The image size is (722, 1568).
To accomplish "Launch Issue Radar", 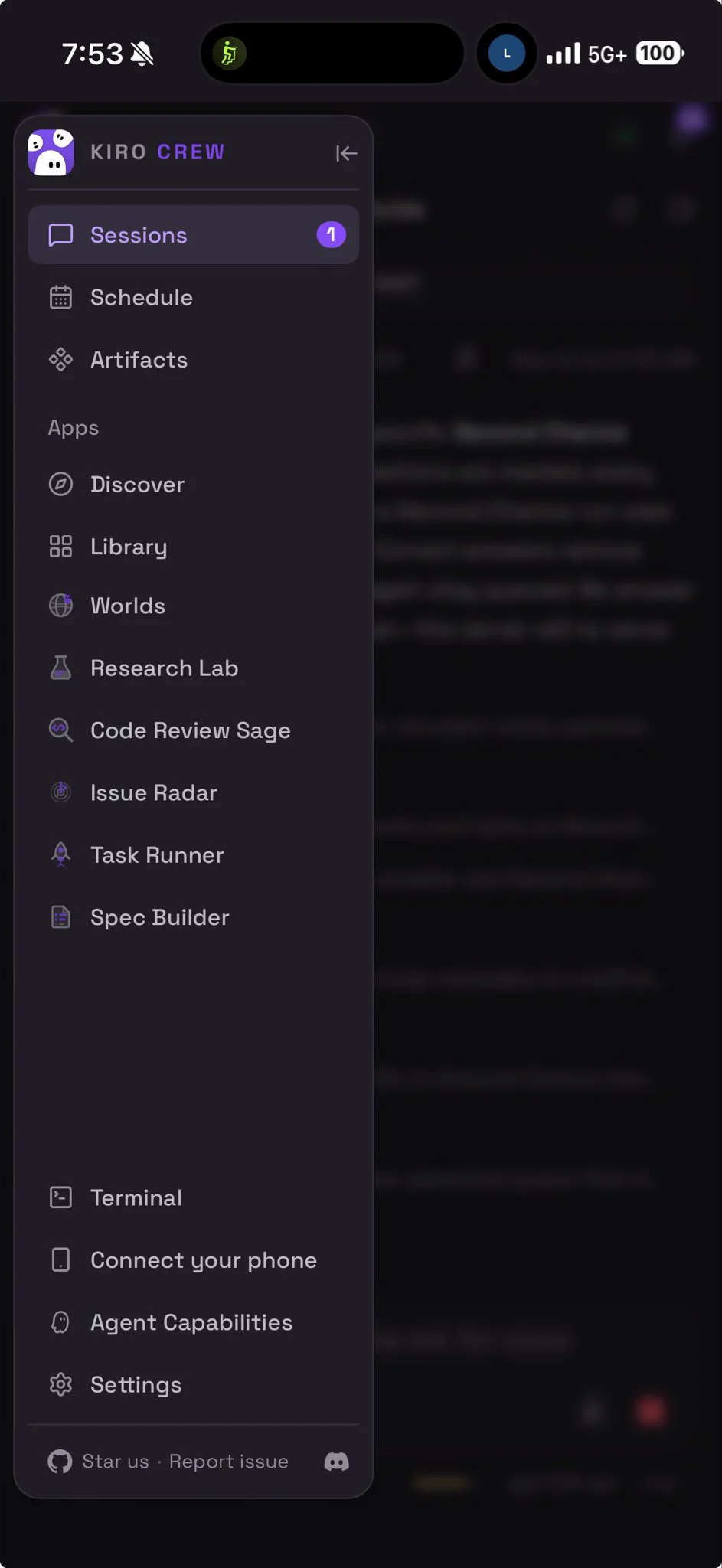I will point(194,792).
